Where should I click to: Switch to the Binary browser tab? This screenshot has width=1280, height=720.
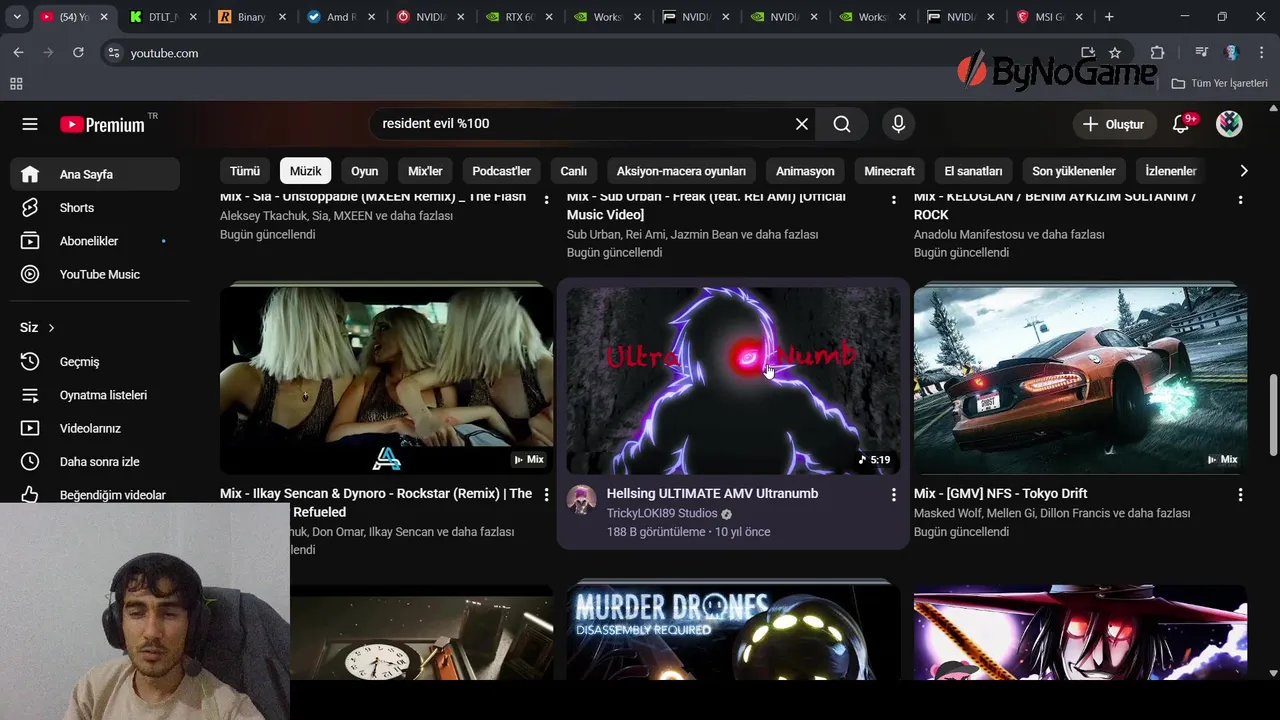252,17
